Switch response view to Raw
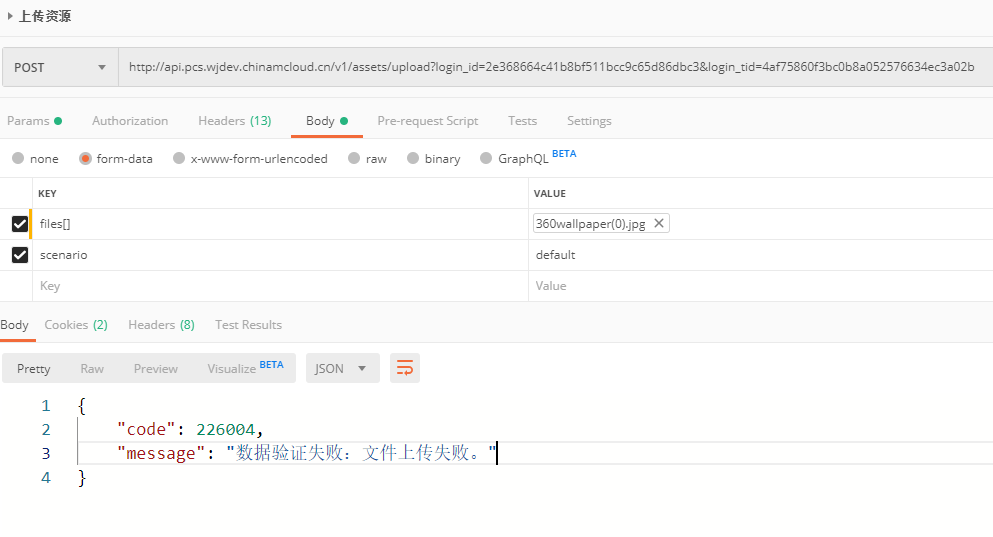 pyautogui.click(x=92, y=368)
